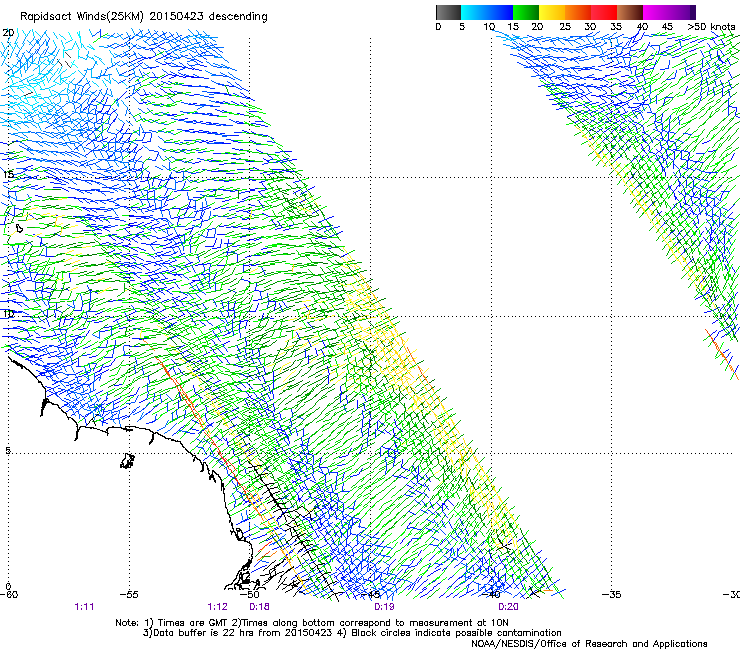
Task: Click the cyan 5-10 knots legend color
Action: pyautogui.click(x=474, y=12)
